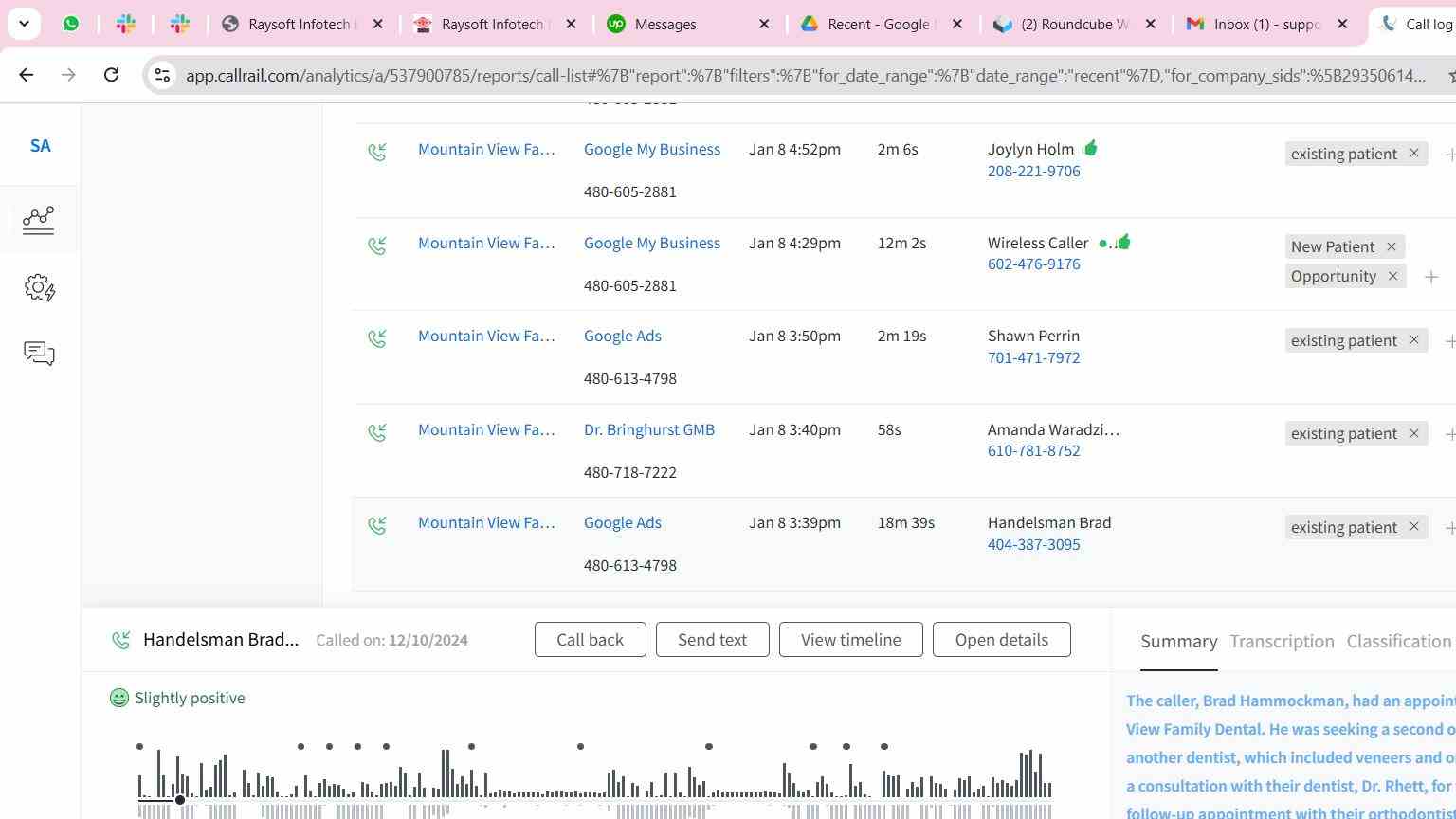Open the Analytics chart icon in sidebar
This screenshot has height=819, width=1456.
tap(39, 220)
